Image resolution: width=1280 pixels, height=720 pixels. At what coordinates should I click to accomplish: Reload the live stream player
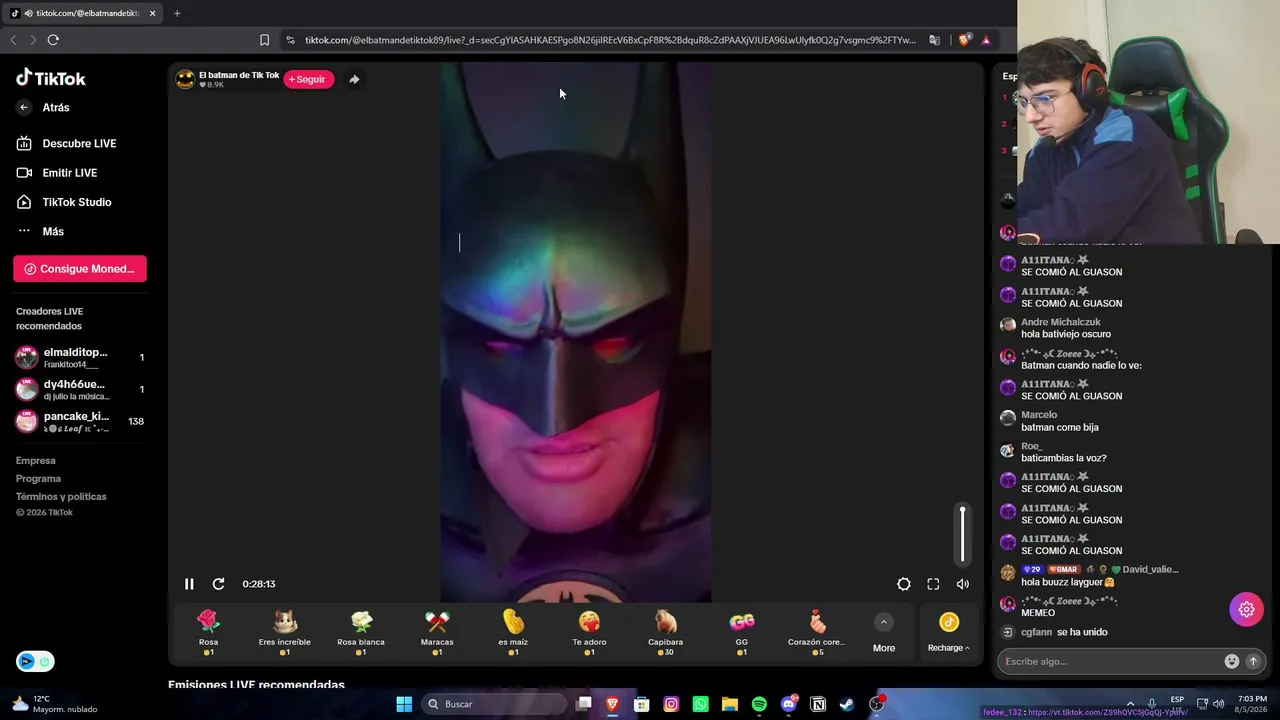point(218,584)
